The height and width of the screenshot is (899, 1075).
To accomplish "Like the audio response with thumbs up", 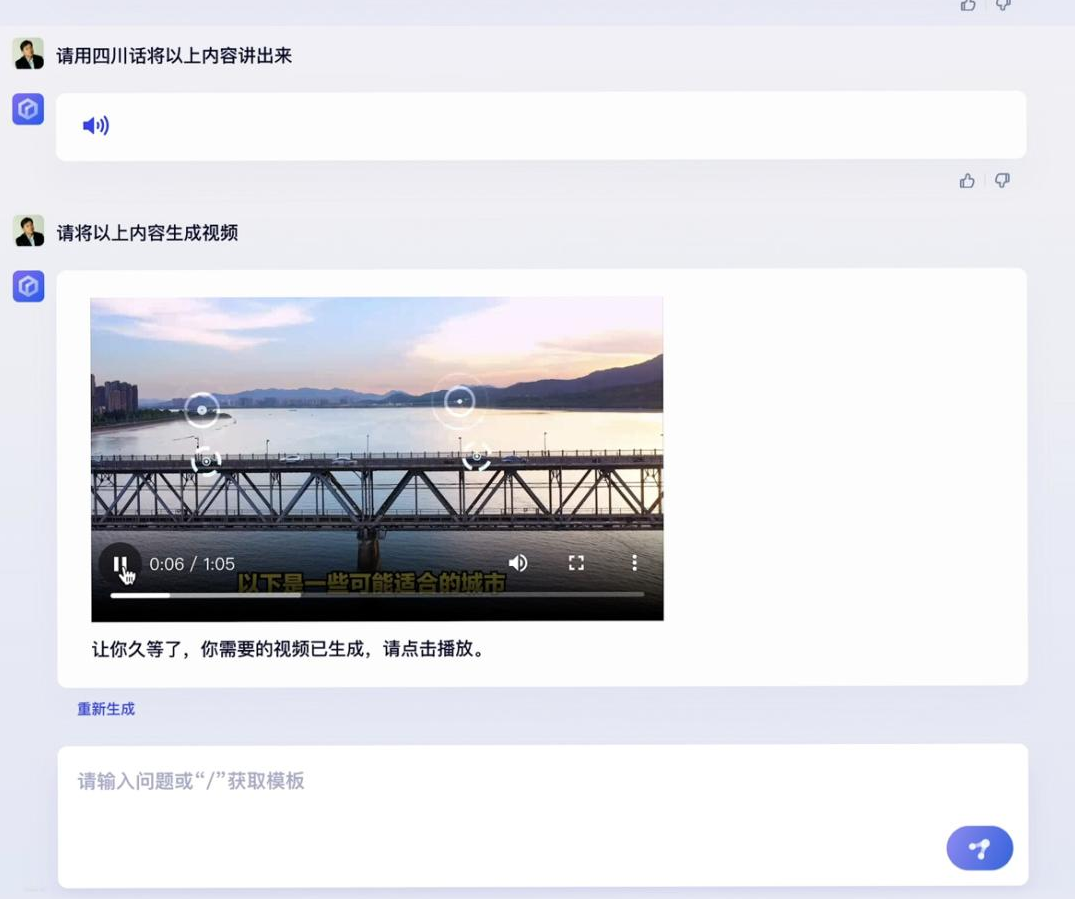I will click(967, 180).
